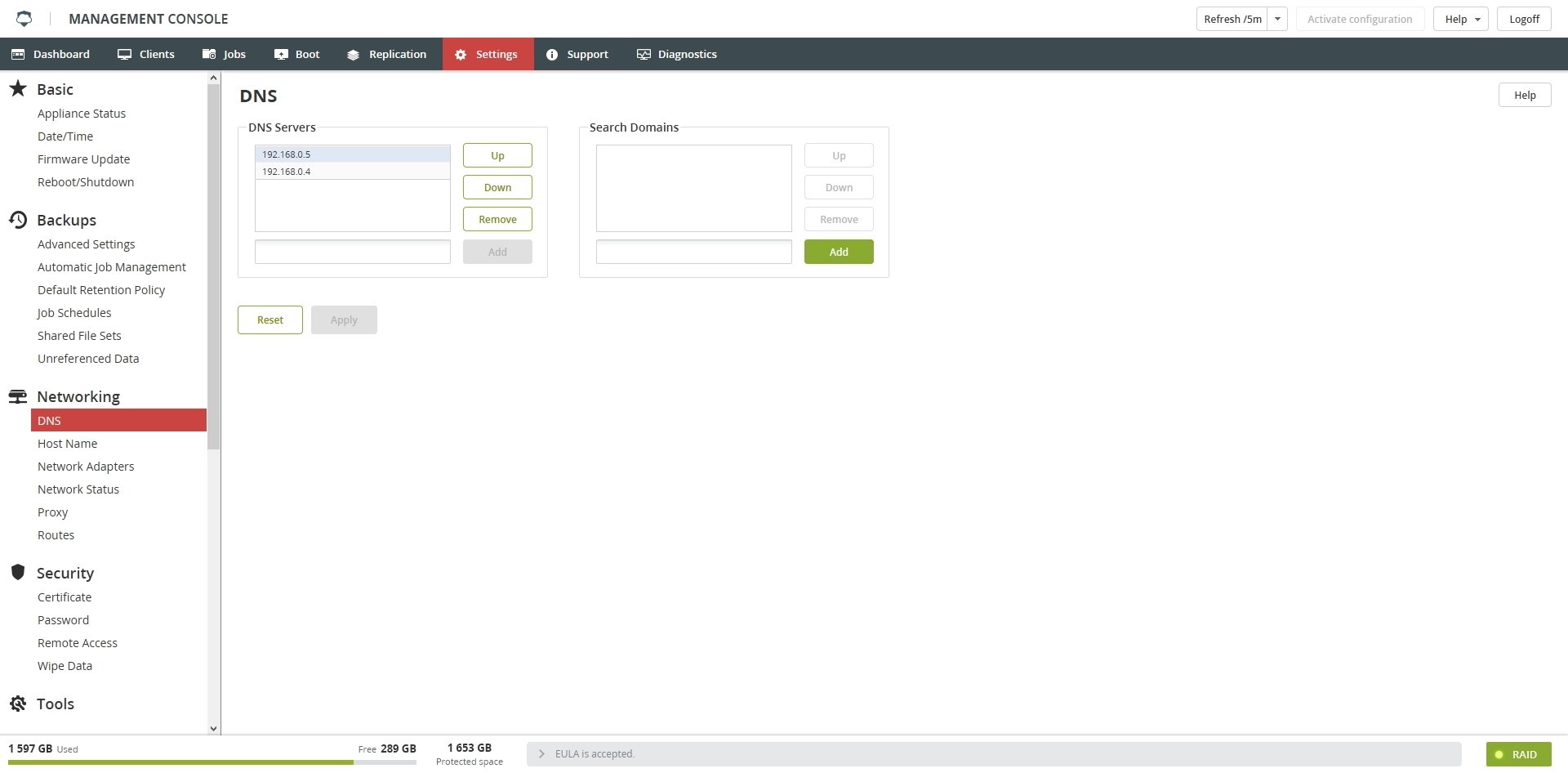Focus the new search domain input field
Image resolution: width=1568 pixels, height=773 pixels.
click(x=694, y=252)
